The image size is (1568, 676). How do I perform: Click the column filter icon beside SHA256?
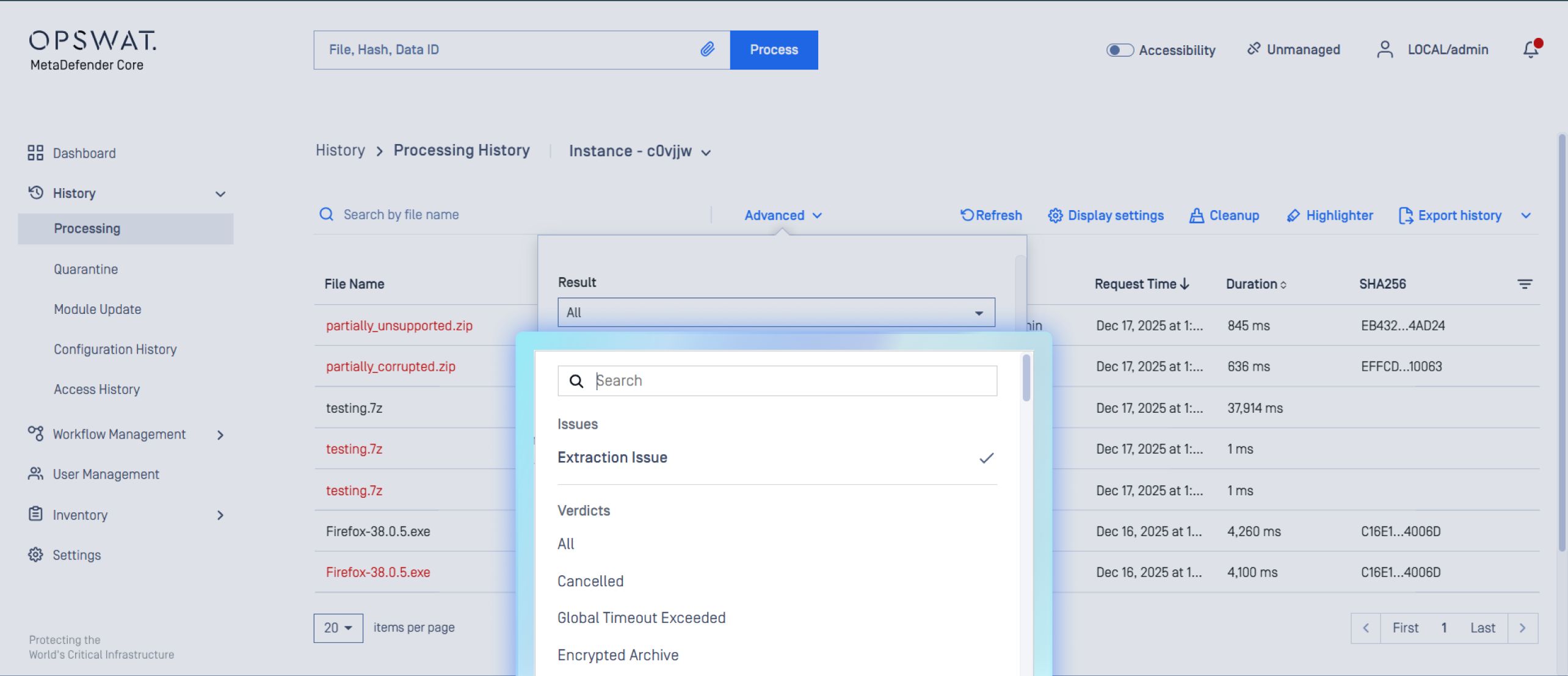click(x=1524, y=284)
